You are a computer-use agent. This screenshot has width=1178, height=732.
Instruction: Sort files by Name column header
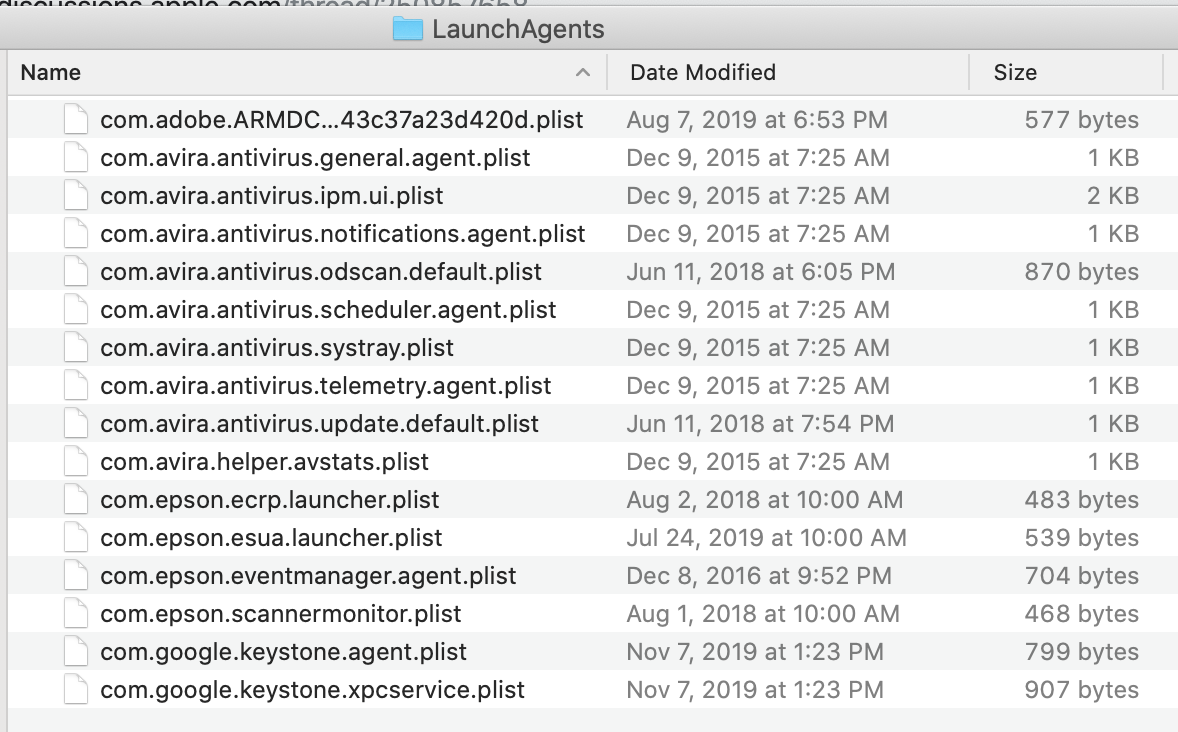point(51,73)
